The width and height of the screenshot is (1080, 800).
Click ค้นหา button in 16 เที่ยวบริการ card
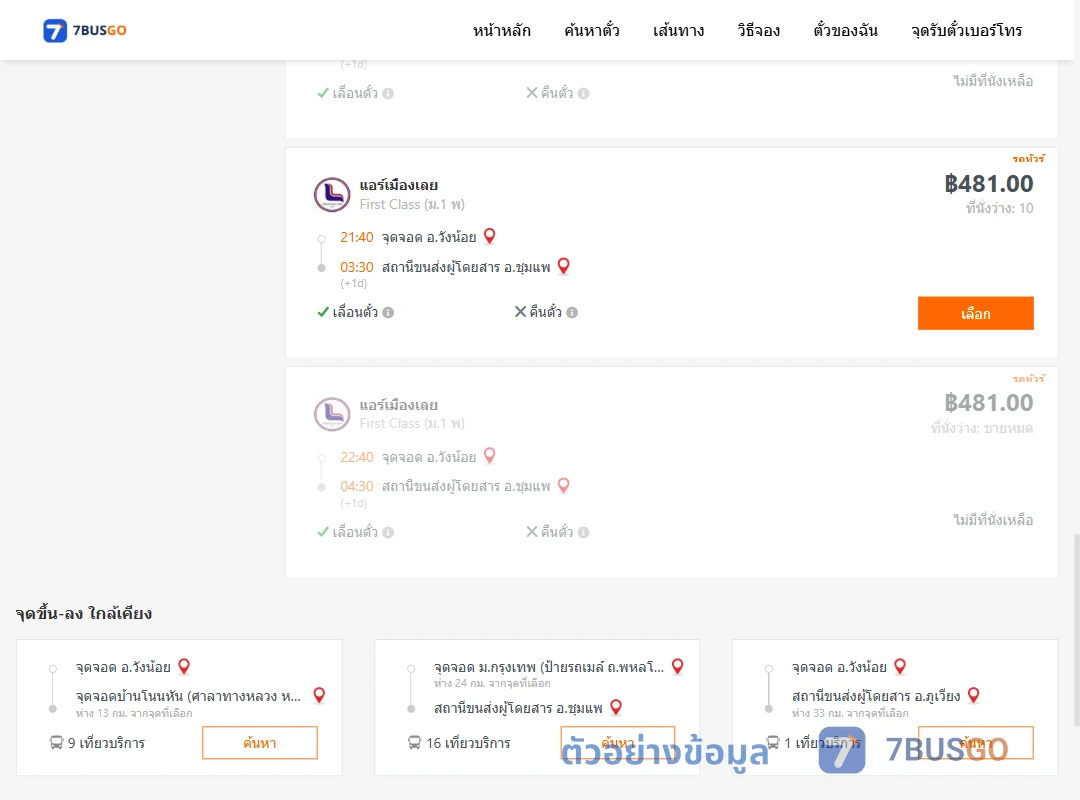618,743
